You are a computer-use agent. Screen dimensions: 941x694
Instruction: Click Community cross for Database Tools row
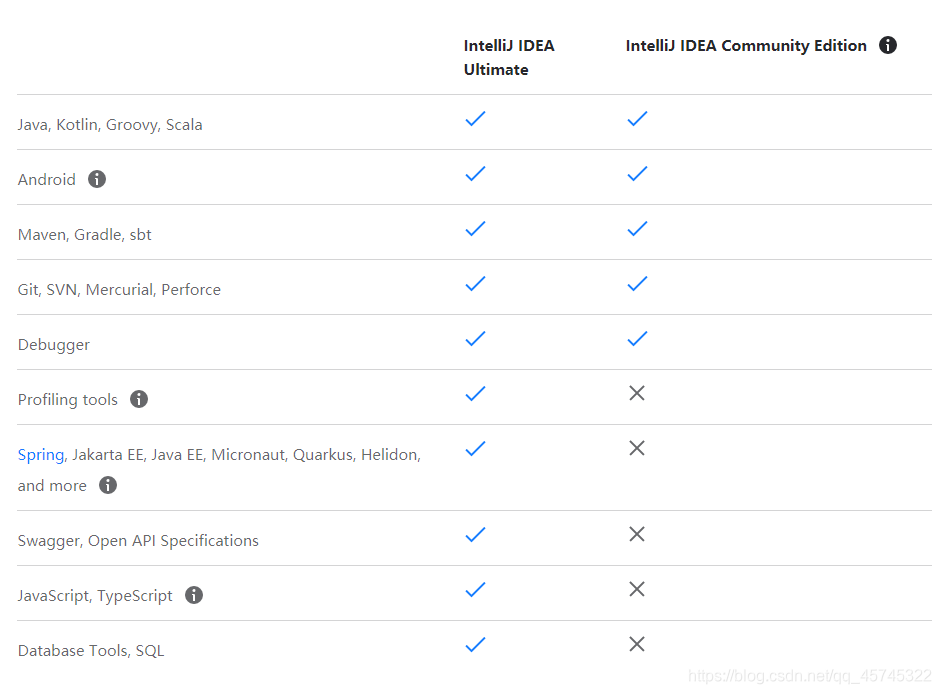pyautogui.click(x=637, y=645)
